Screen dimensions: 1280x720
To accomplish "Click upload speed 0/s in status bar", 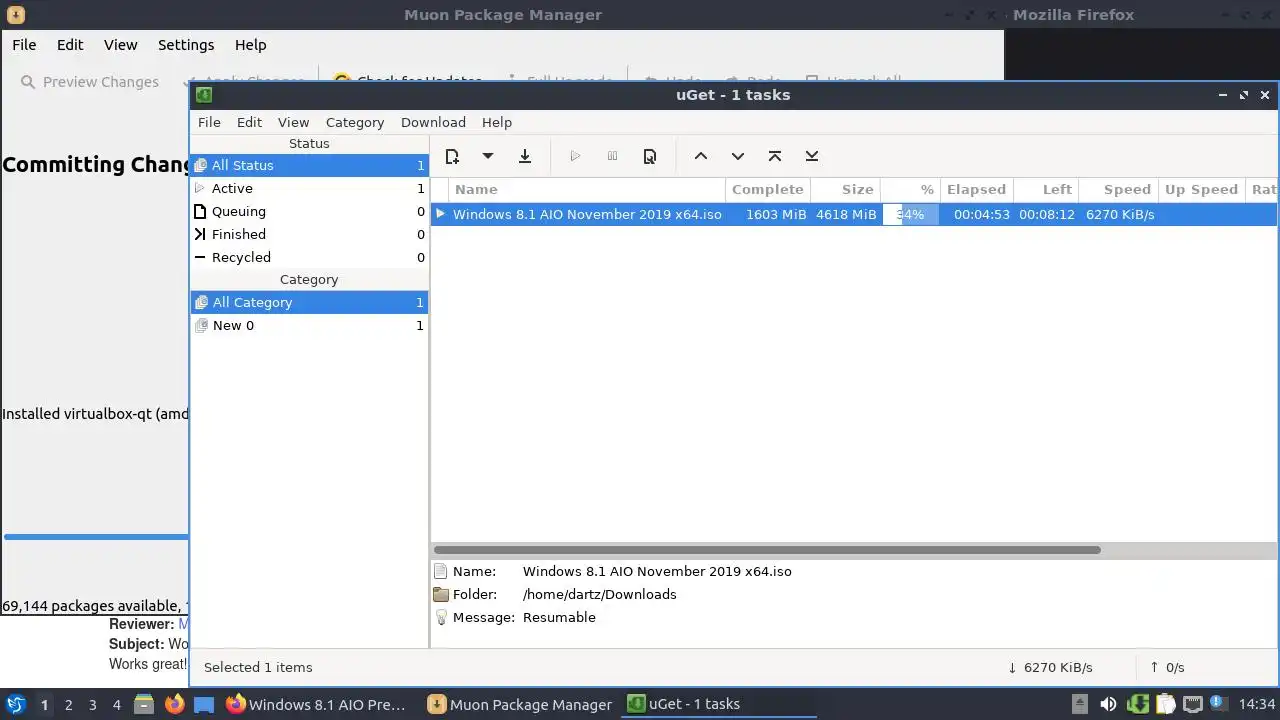I will click(x=1167, y=667).
